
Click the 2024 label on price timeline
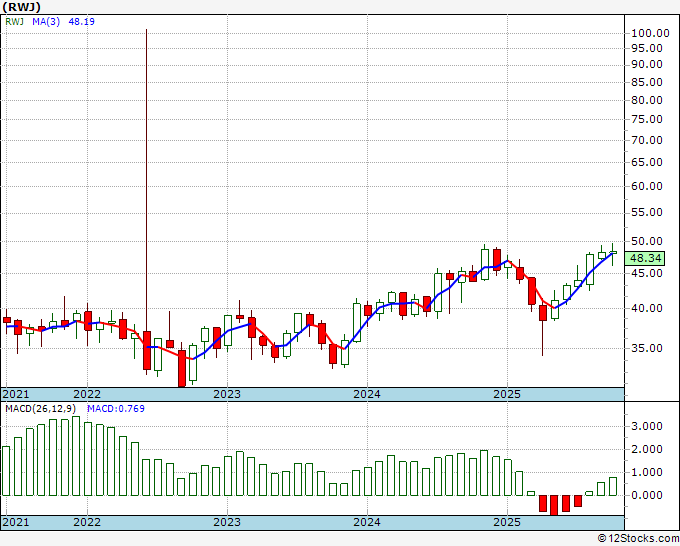(367, 394)
